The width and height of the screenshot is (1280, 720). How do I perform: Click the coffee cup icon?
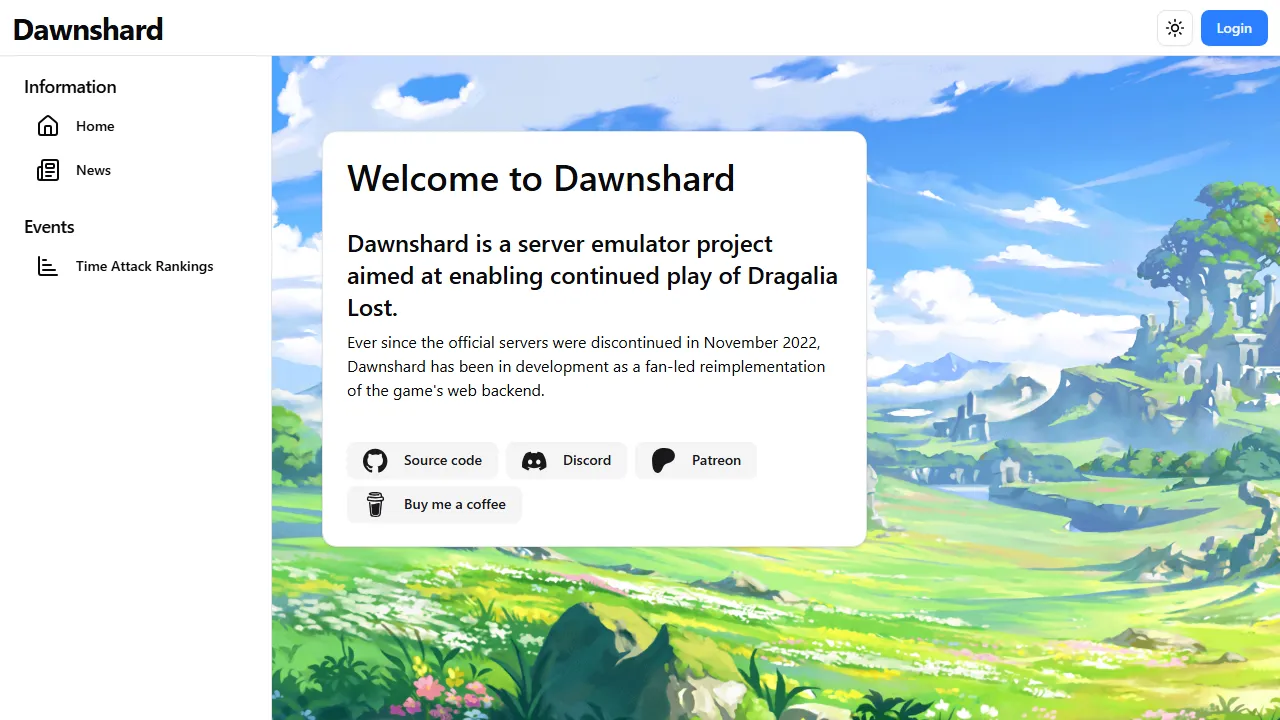click(375, 504)
